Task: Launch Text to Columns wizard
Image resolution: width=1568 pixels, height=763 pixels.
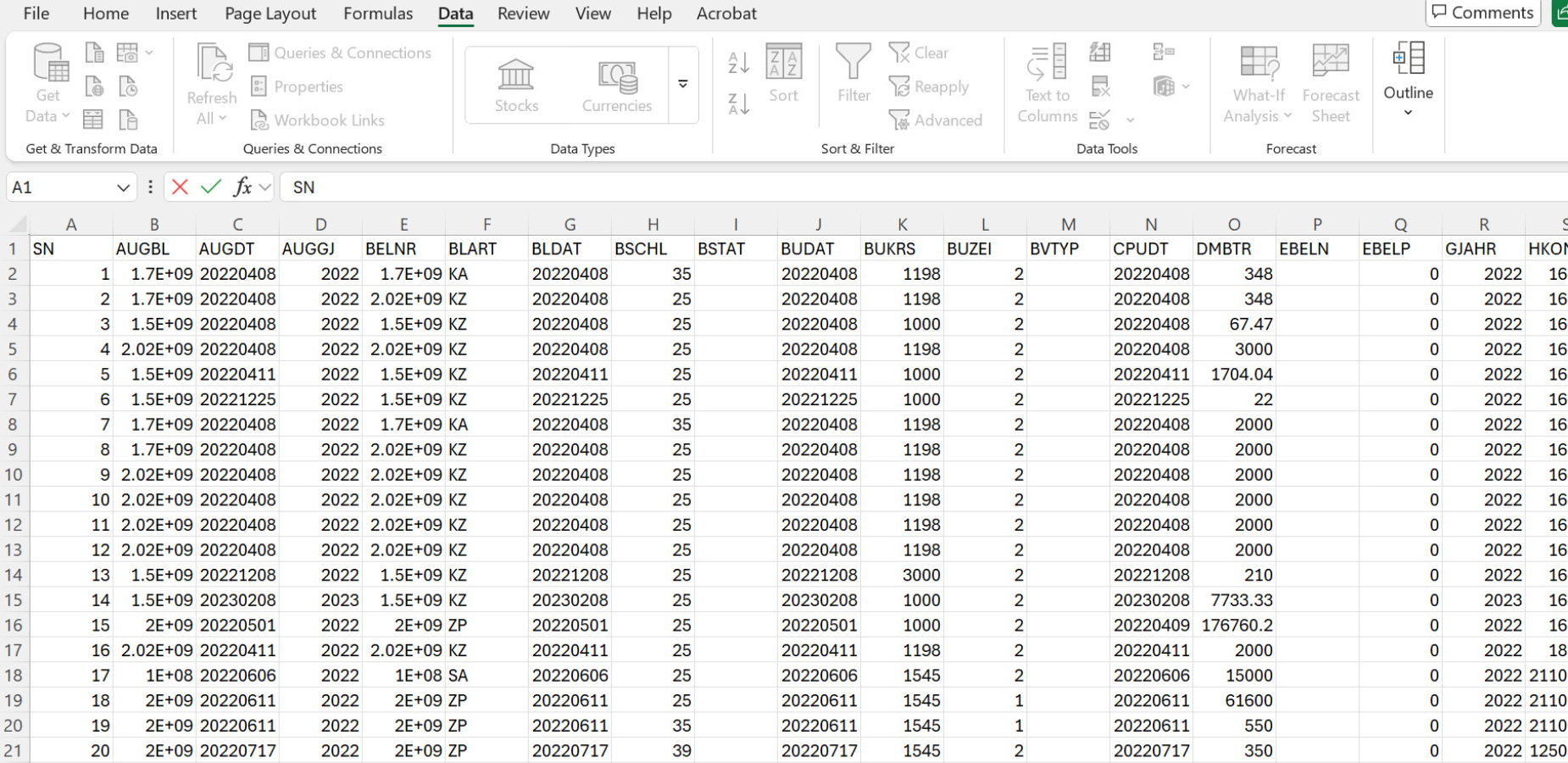Action: pos(1048,83)
